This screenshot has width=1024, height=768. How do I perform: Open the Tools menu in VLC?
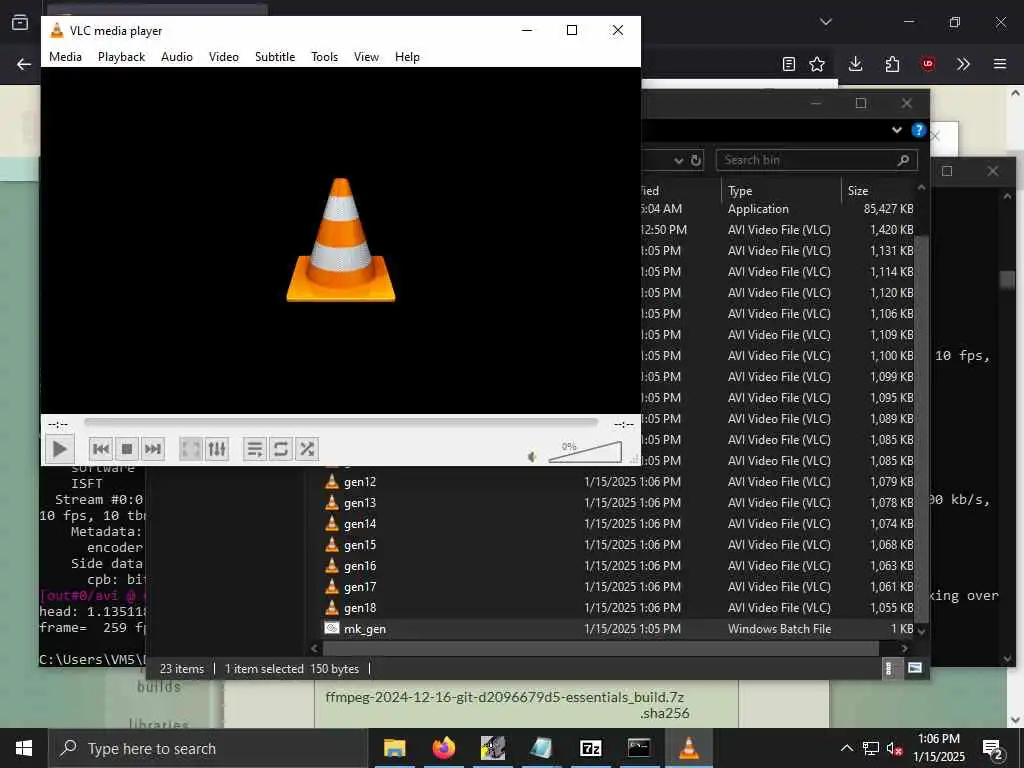[325, 57]
